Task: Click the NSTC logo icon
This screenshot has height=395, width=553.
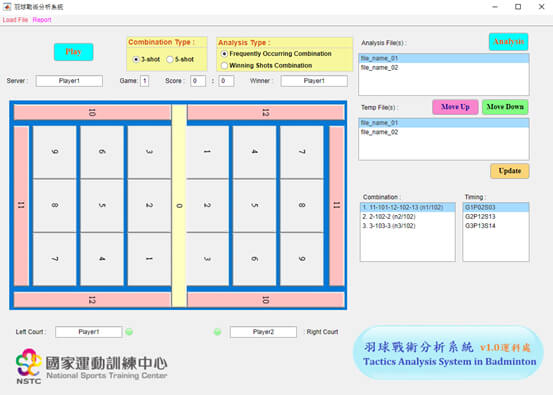Action: [29, 366]
